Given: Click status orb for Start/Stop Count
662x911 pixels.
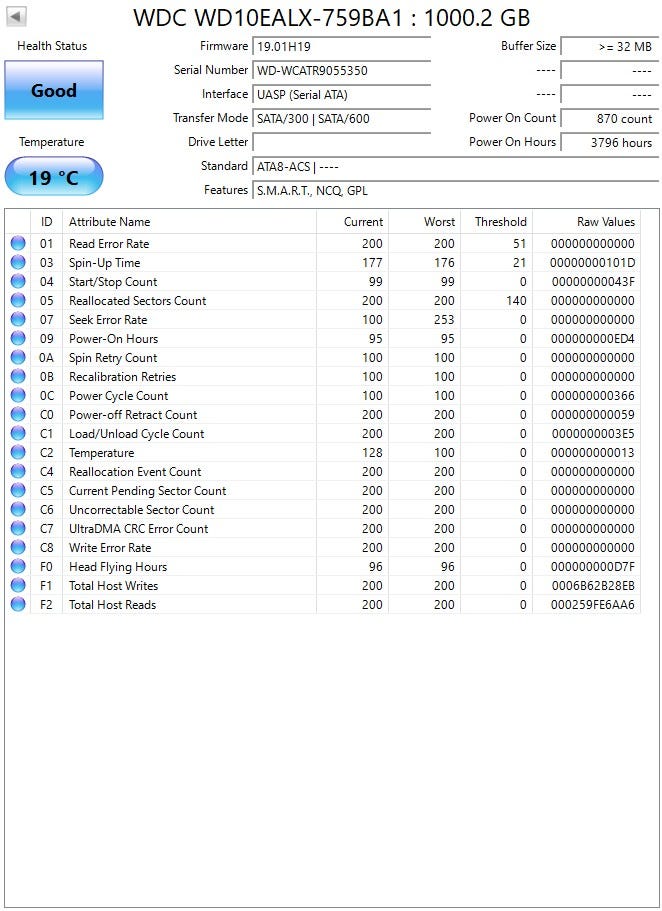Looking at the screenshot, I should (18, 282).
